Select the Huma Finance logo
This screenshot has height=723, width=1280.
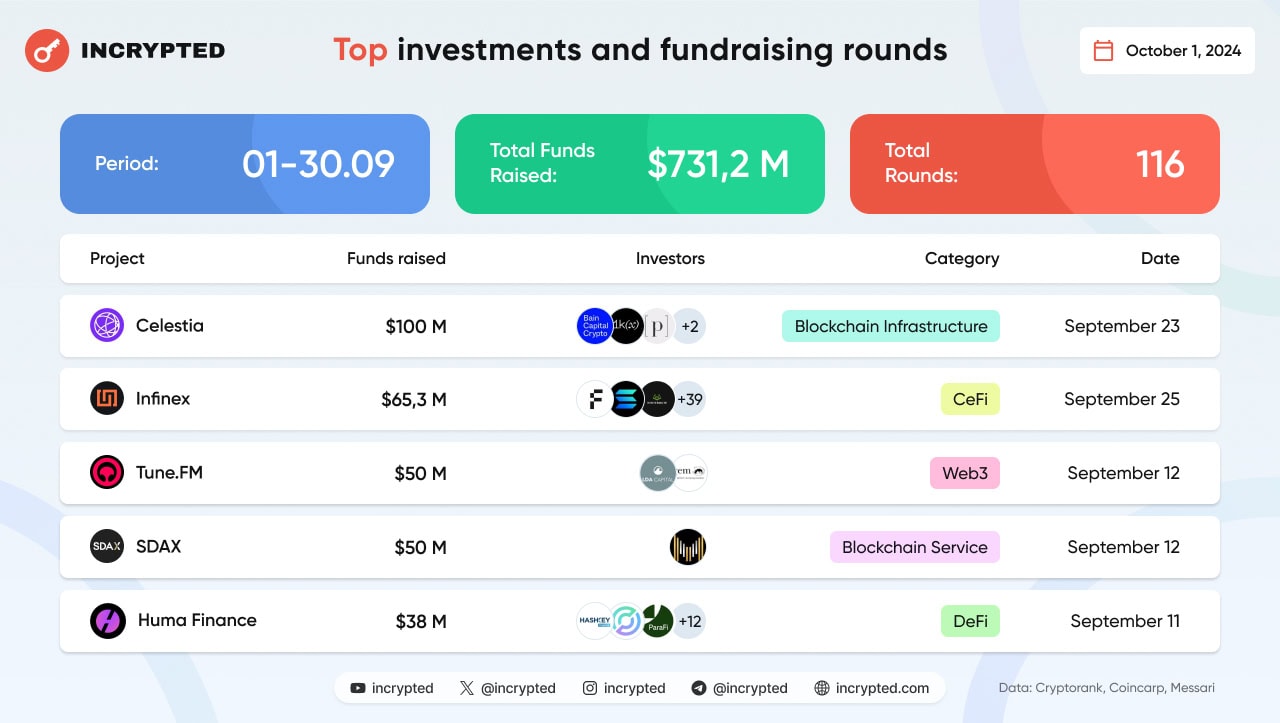[107, 621]
